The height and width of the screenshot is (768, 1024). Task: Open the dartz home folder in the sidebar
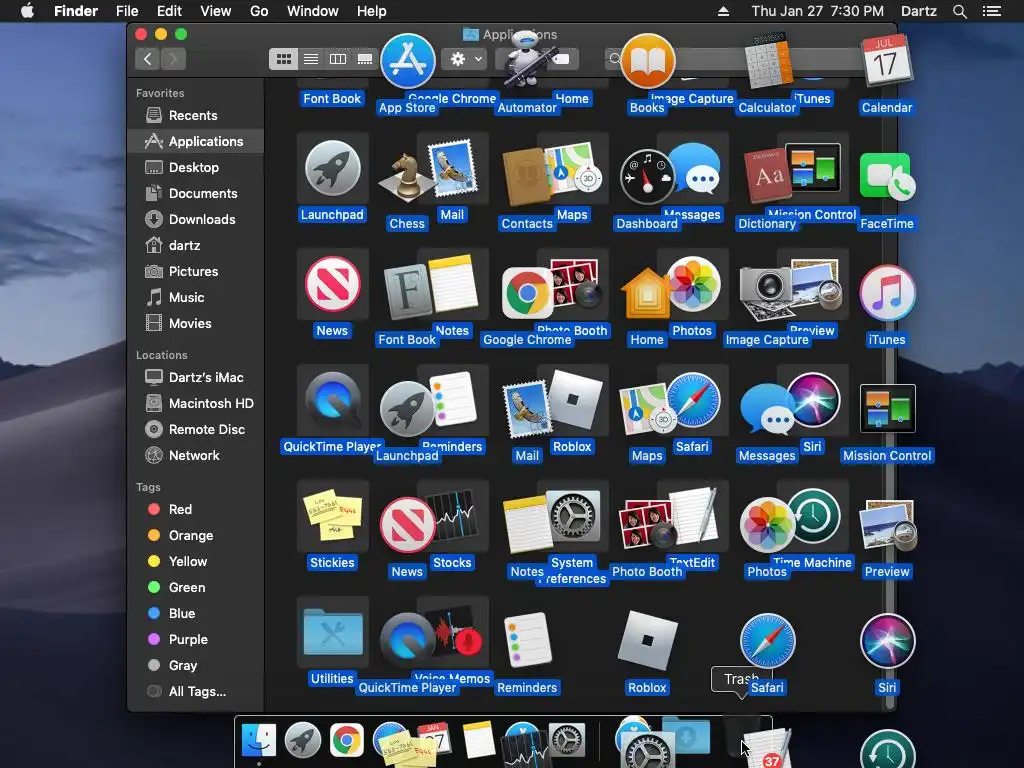pos(196,246)
